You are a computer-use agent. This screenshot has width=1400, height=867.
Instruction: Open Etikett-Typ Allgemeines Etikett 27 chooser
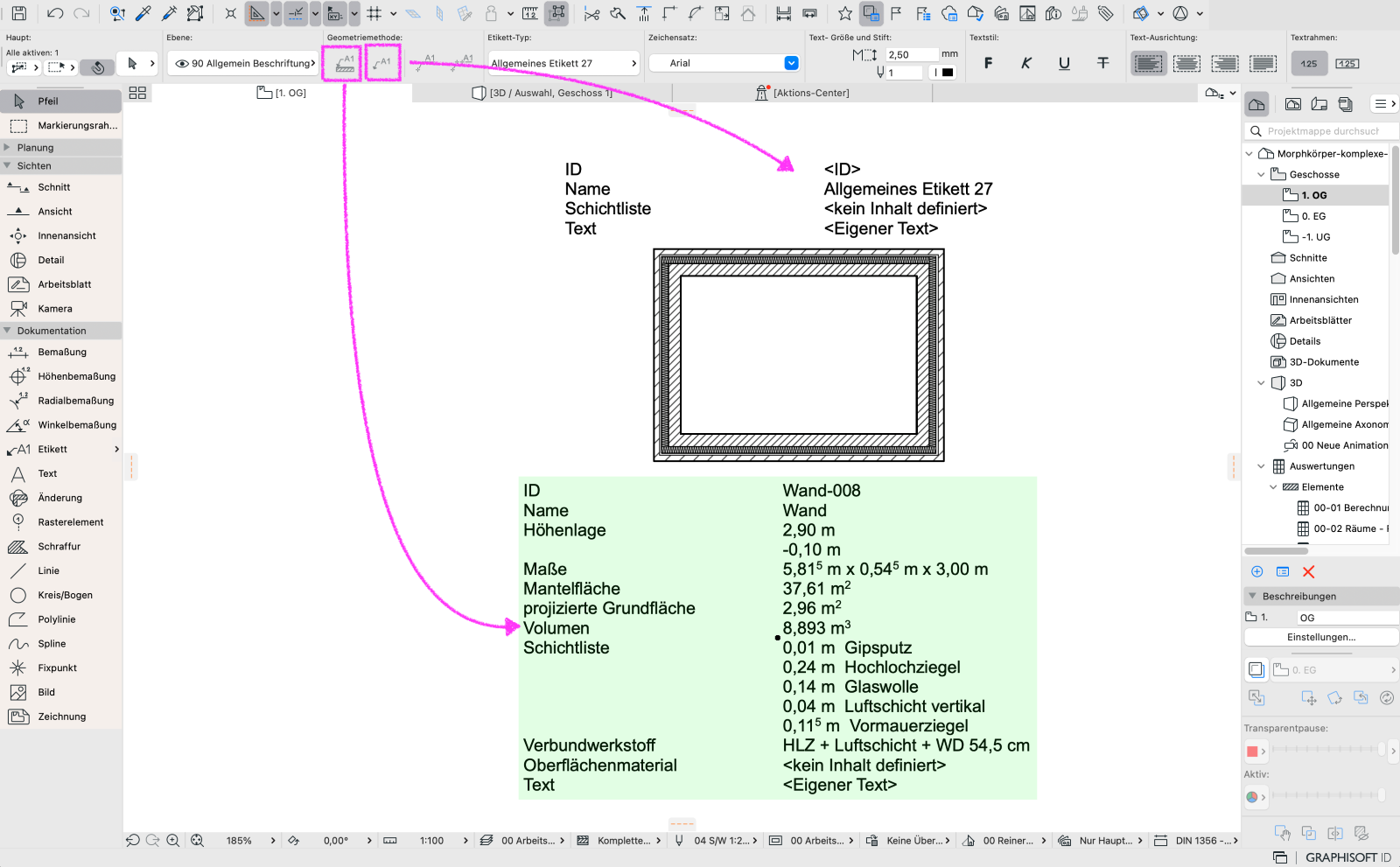click(x=563, y=63)
